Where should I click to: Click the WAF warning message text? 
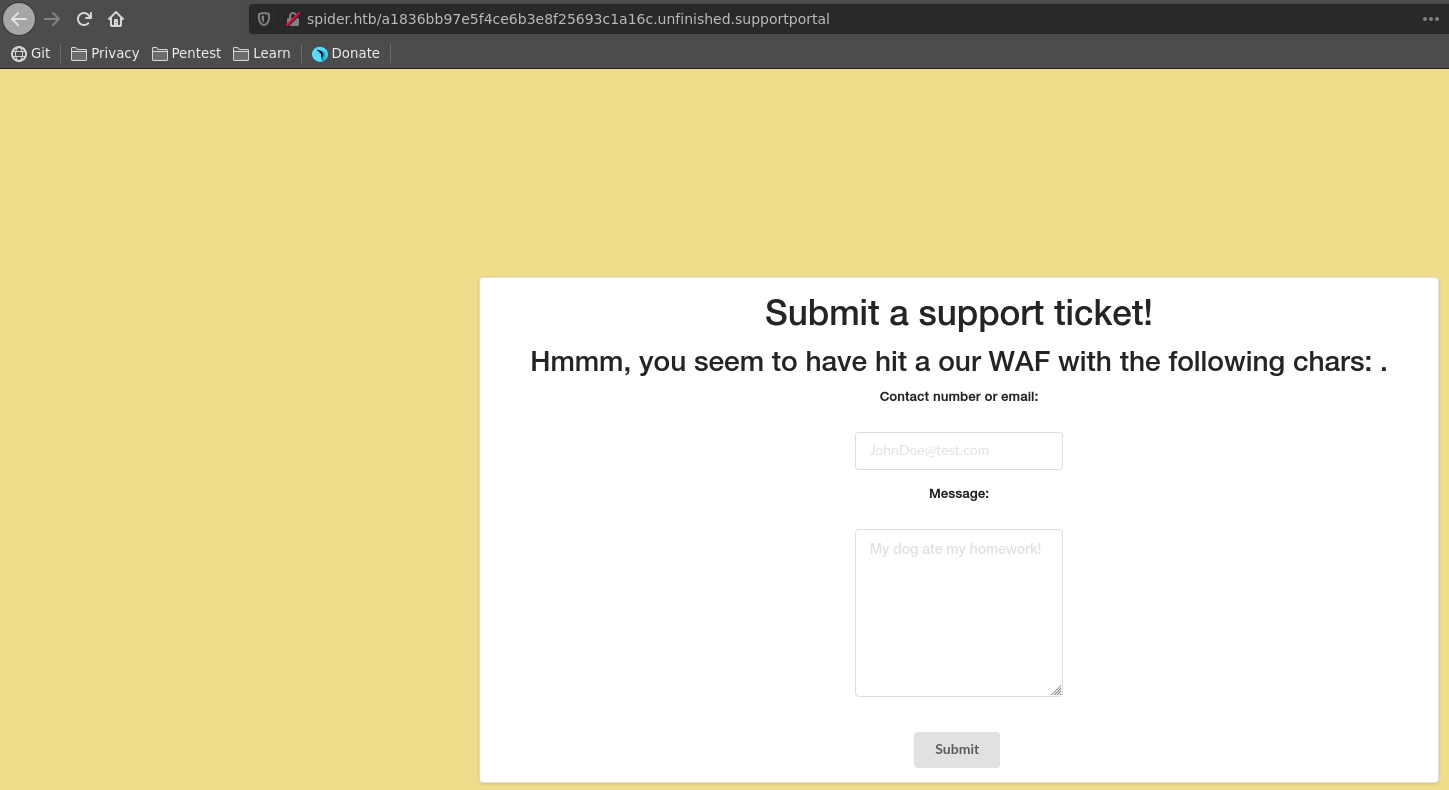pyautogui.click(x=958, y=361)
